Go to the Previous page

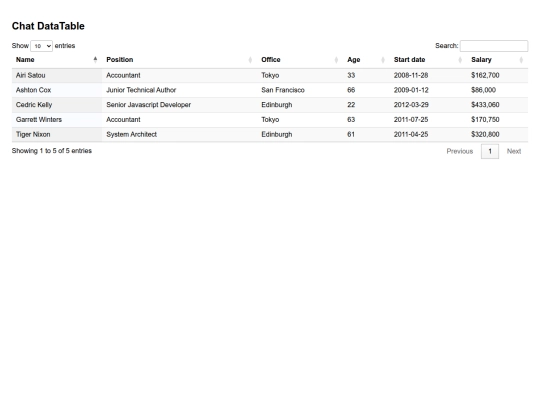point(460,151)
